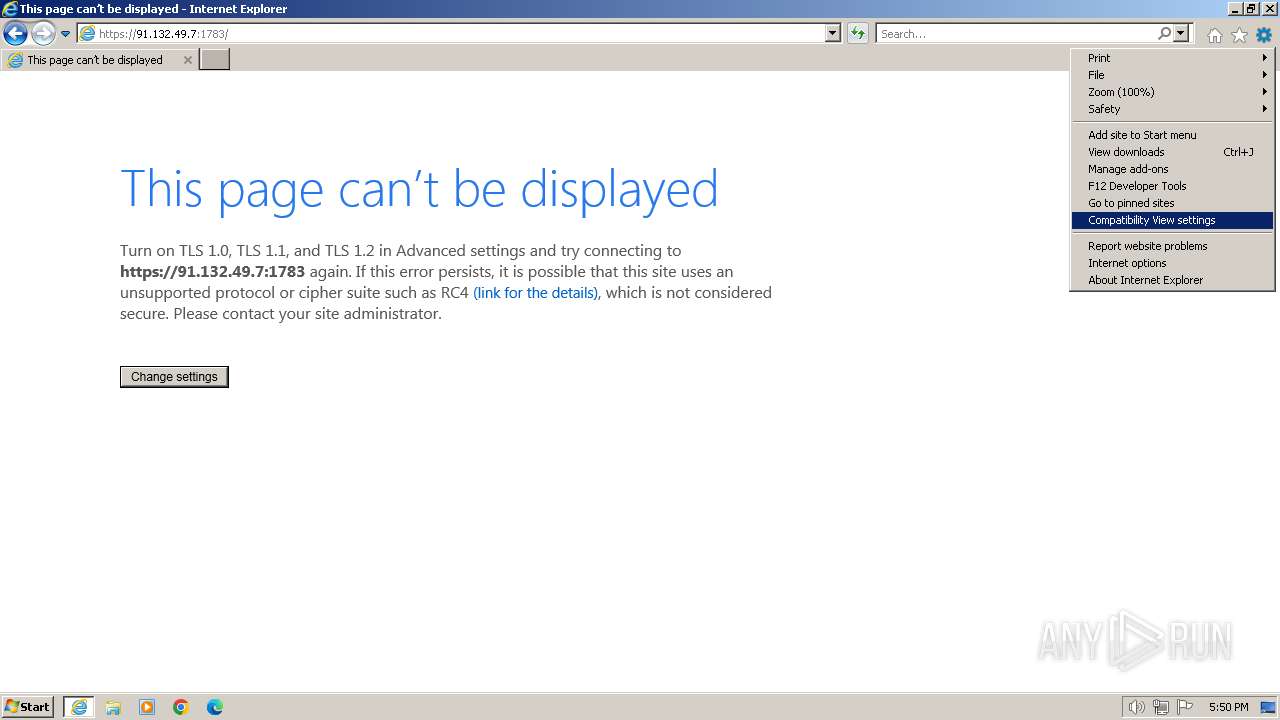Choose Add site to Start menu
The height and width of the screenshot is (720, 1280).
(x=1172, y=135)
